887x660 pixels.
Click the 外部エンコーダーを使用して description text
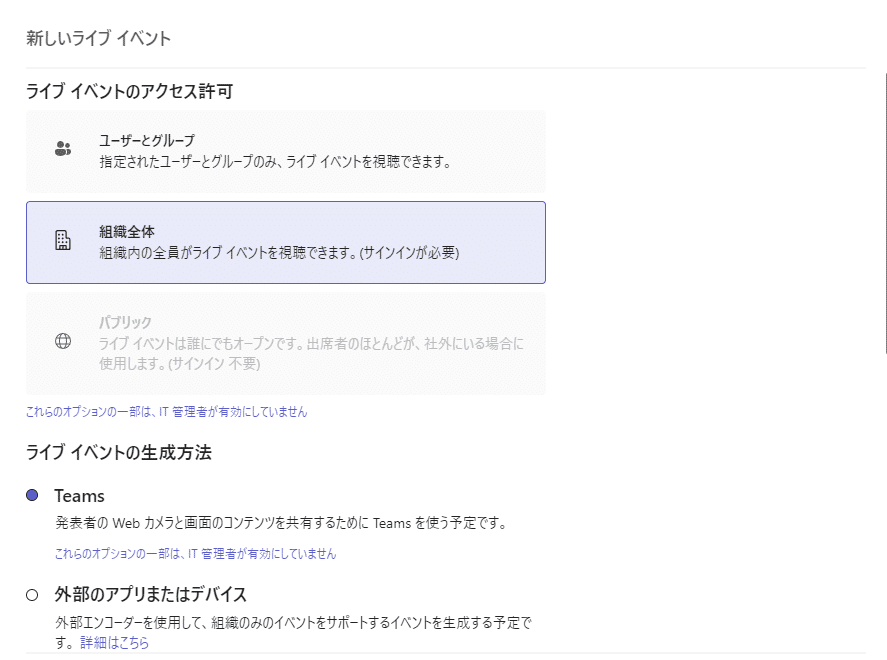pyautogui.click(x=294, y=632)
